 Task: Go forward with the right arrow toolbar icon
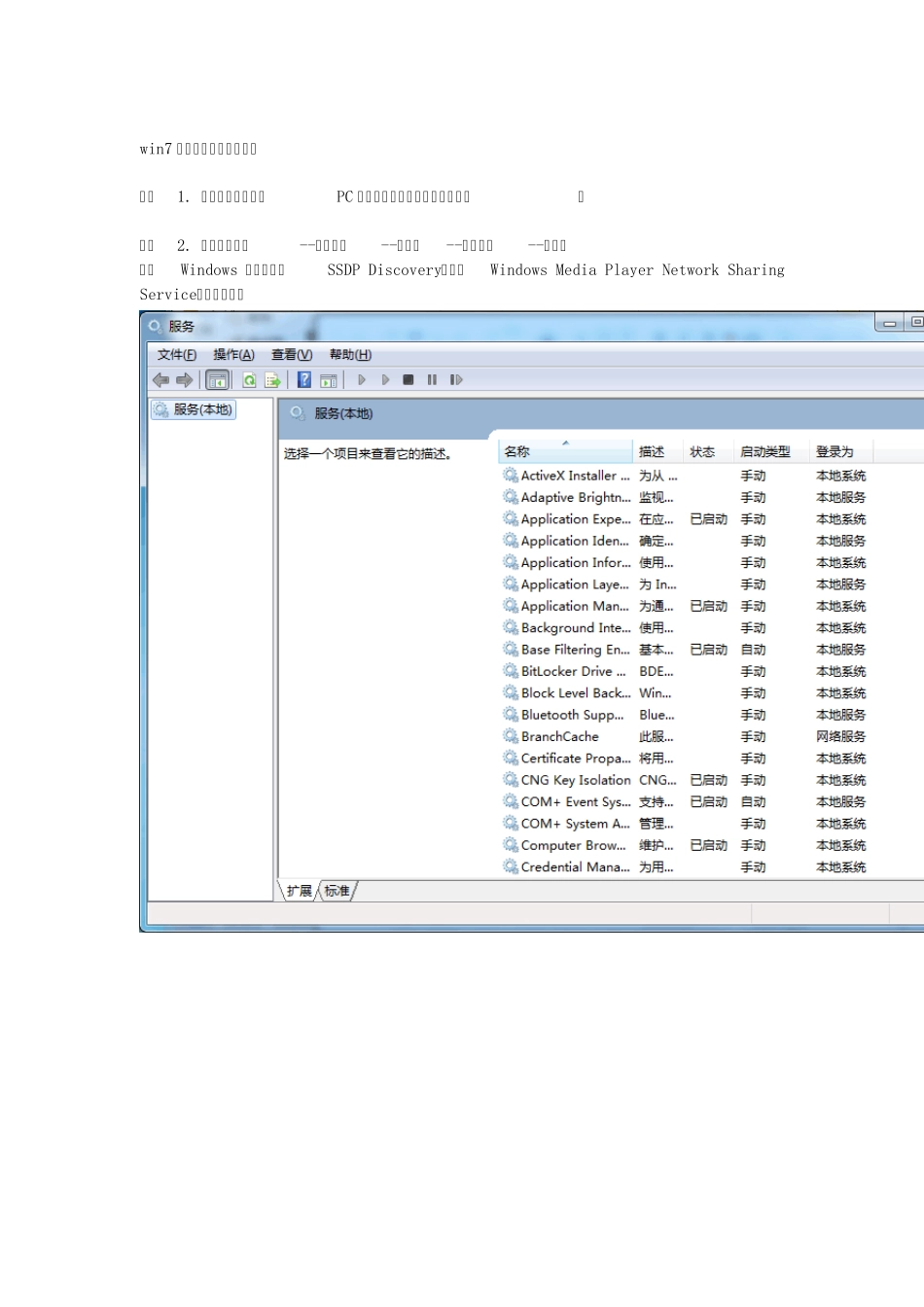pyautogui.click(x=184, y=380)
